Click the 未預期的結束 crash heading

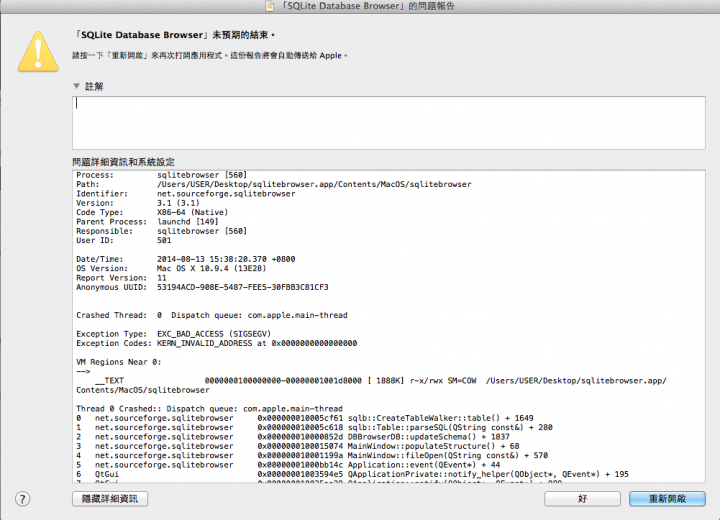[174, 35]
